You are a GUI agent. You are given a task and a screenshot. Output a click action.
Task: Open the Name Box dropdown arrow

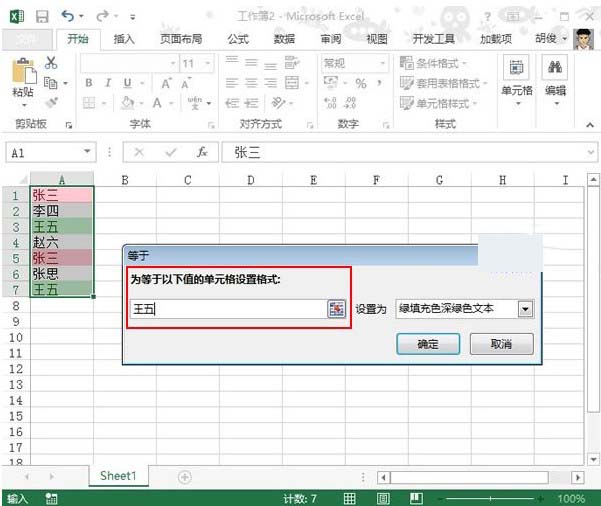tap(87, 152)
